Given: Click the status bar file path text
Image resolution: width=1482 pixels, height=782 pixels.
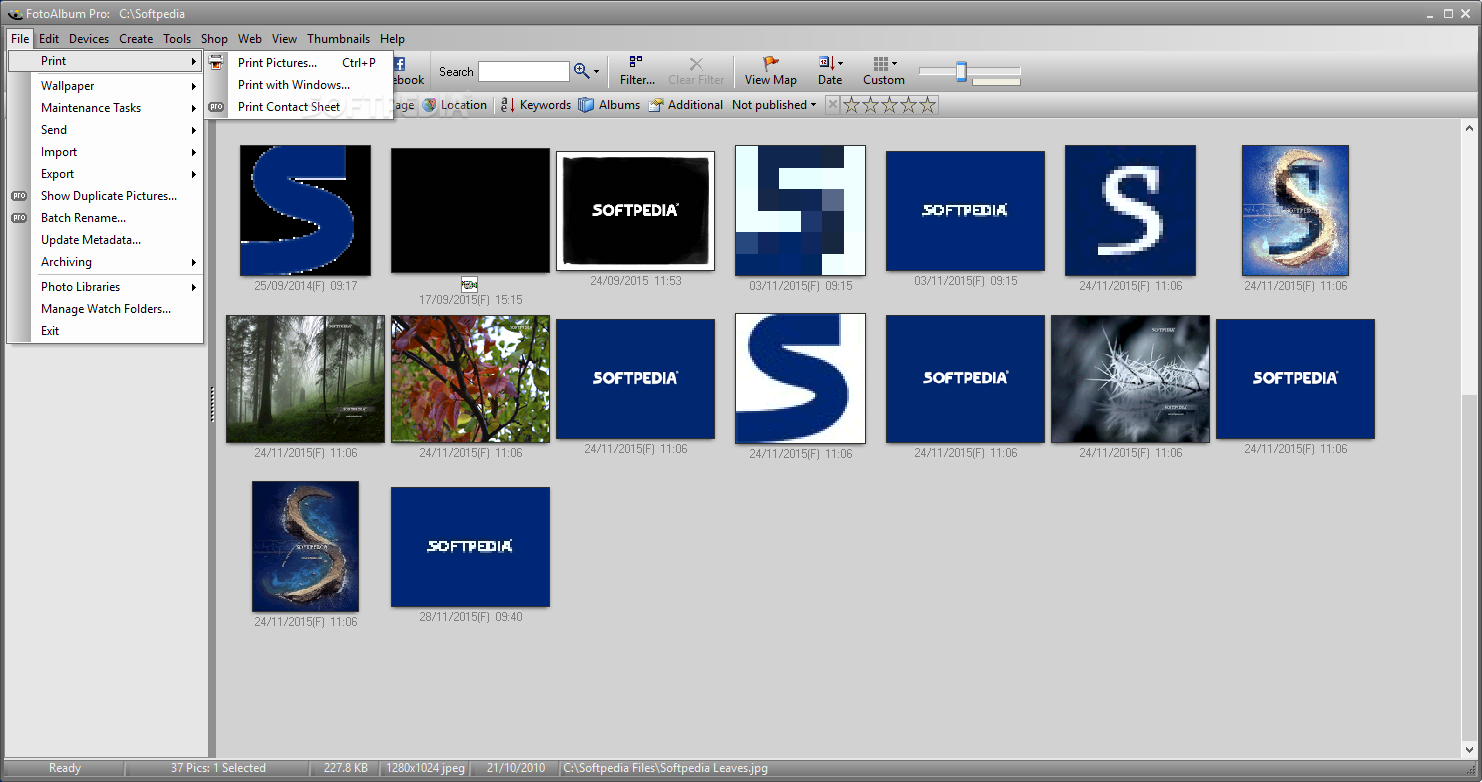Looking at the screenshot, I should [666, 768].
